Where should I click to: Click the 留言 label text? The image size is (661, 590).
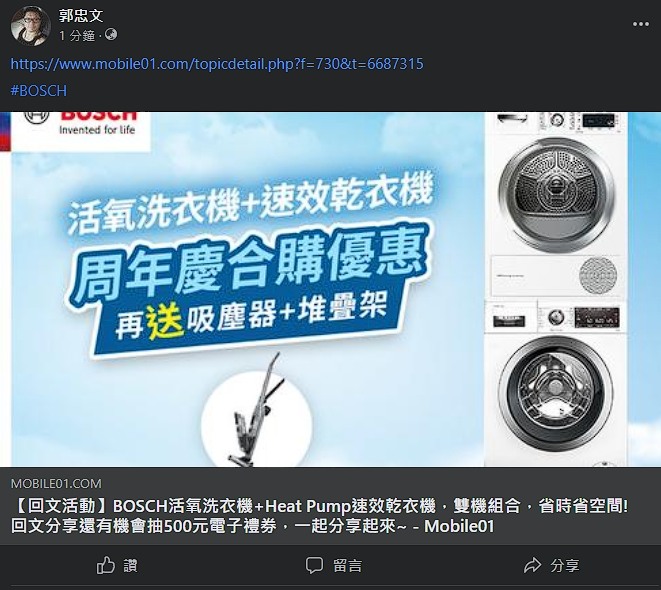point(347,566)
